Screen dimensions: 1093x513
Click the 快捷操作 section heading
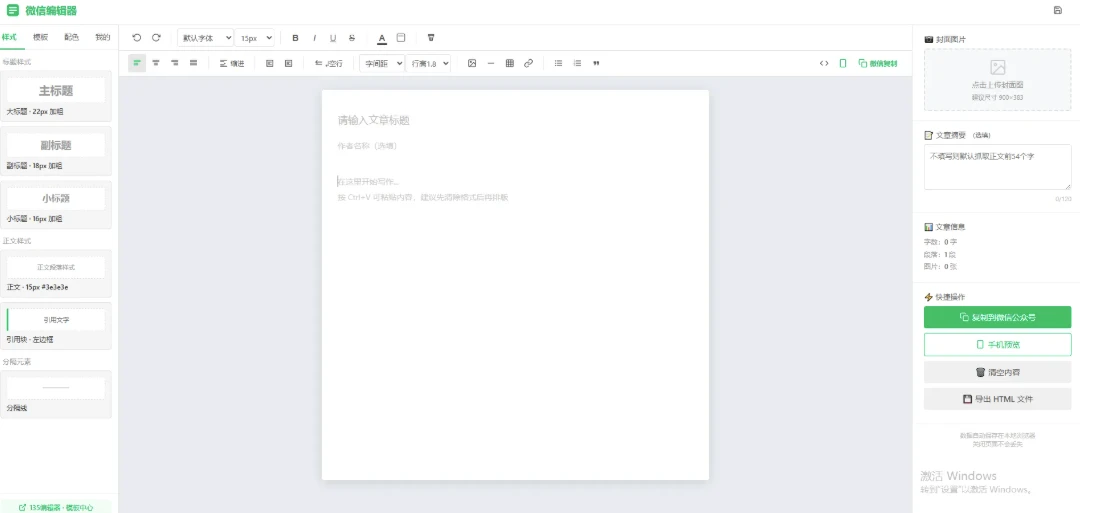[x=945, y=297]
